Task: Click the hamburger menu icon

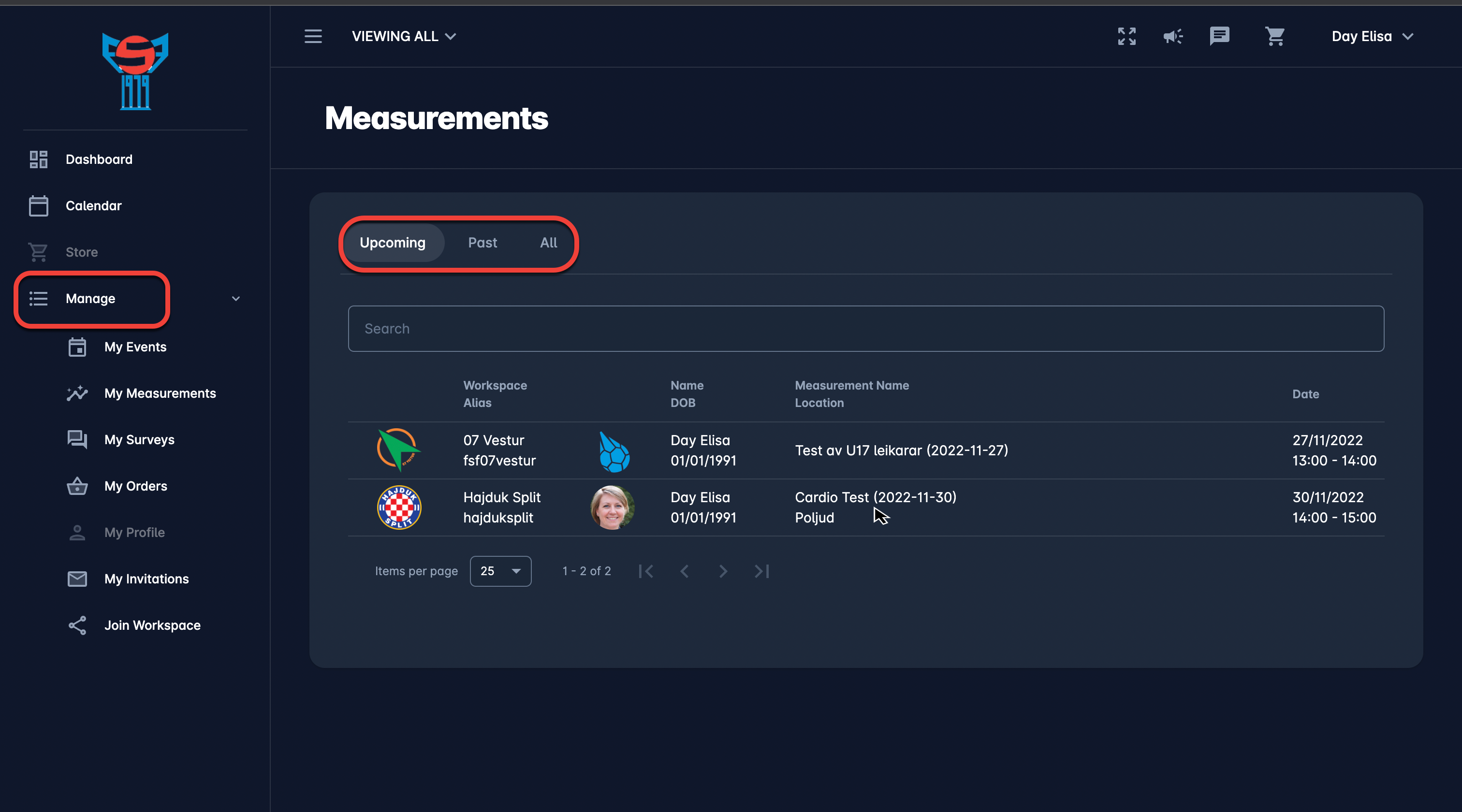Action: click(313, 36)
